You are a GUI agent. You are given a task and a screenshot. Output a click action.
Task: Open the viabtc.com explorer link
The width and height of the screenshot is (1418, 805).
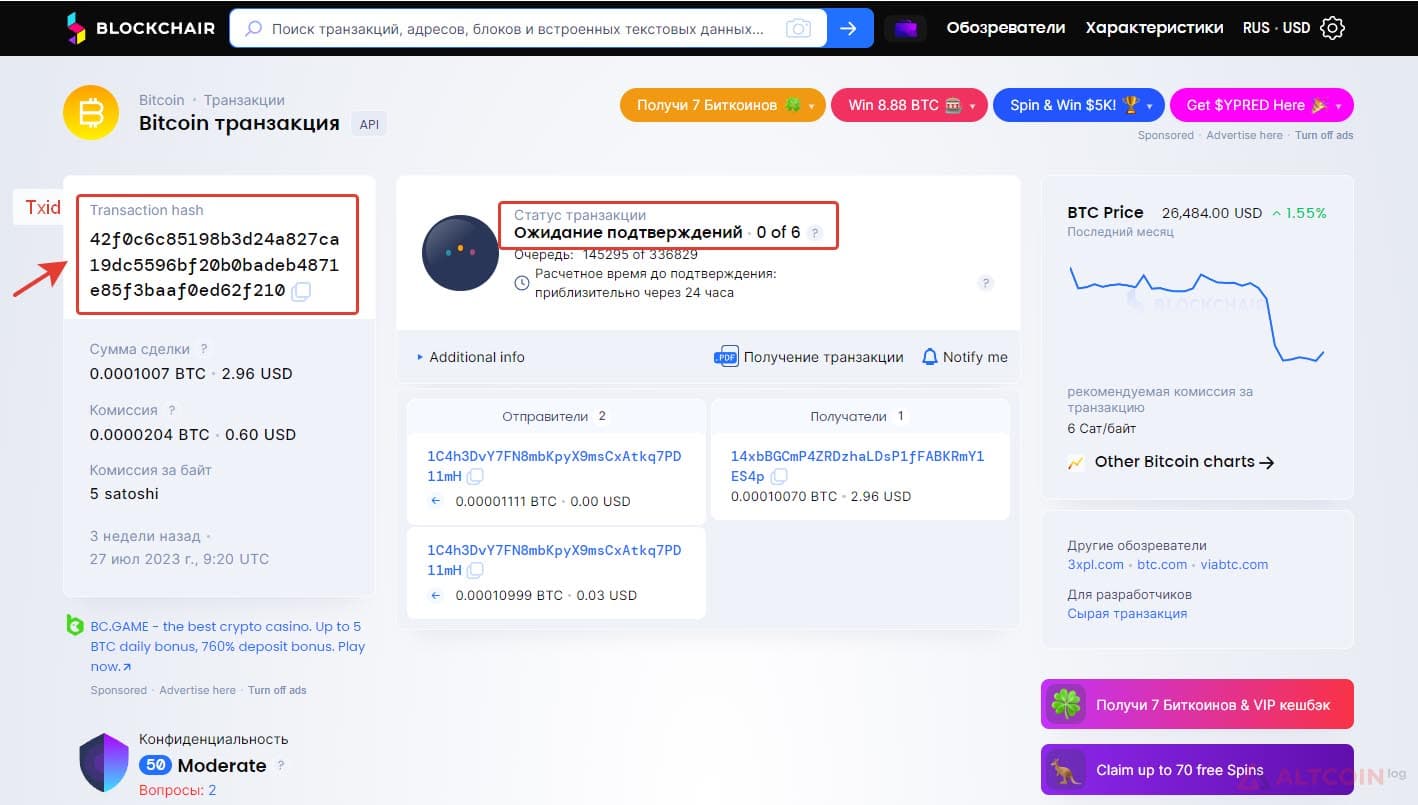(1234, 564)
